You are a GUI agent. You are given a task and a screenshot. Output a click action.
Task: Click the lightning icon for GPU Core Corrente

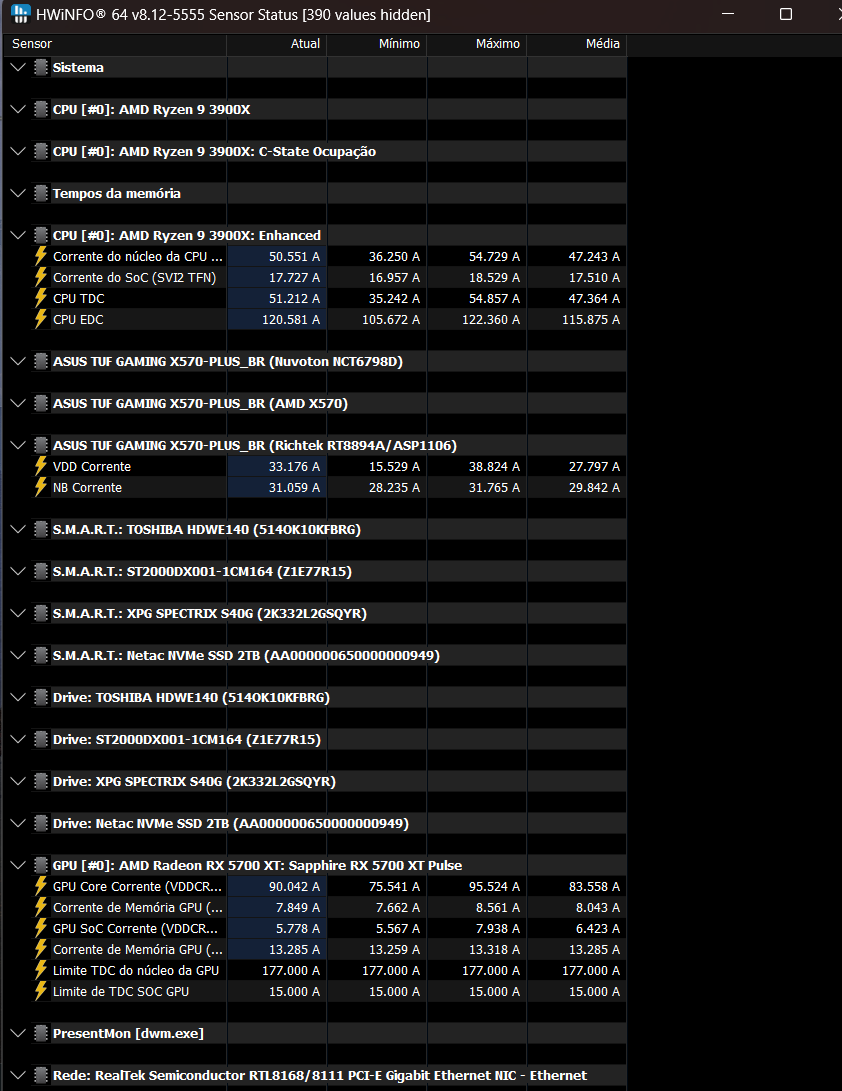(41, 886)
